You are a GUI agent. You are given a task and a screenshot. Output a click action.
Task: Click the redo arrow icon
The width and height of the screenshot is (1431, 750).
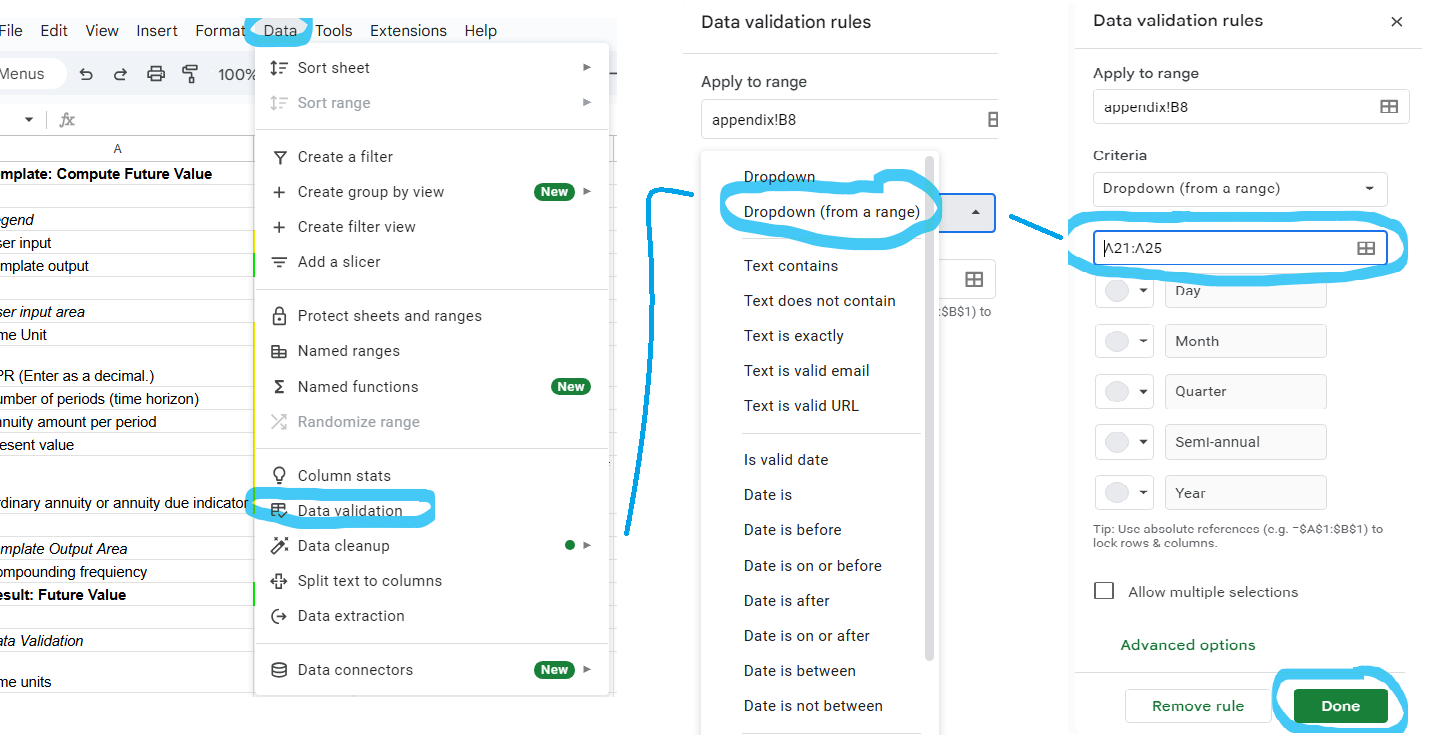tap(120, 74)
